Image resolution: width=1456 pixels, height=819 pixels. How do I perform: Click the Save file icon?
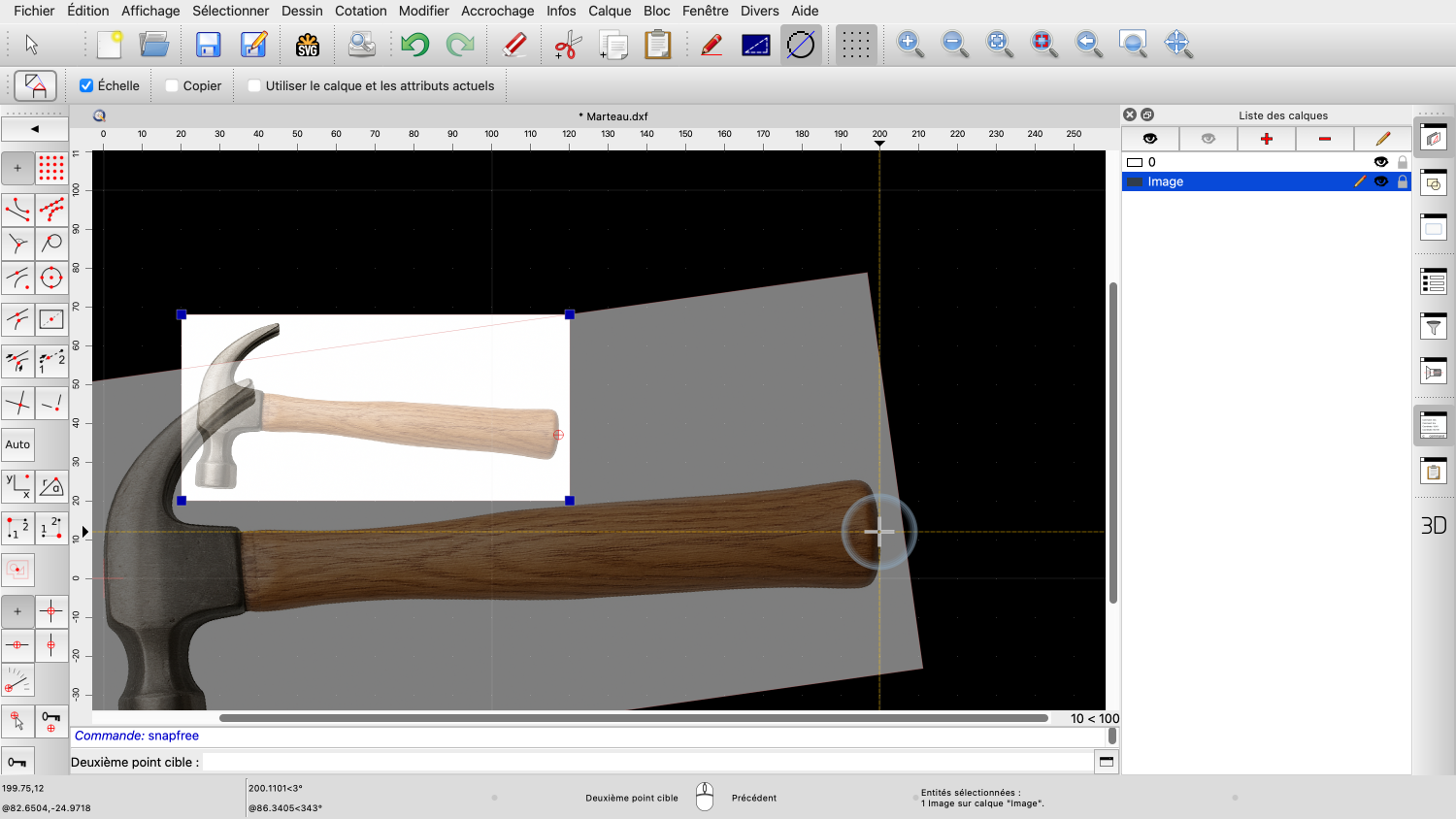(208, 45)
